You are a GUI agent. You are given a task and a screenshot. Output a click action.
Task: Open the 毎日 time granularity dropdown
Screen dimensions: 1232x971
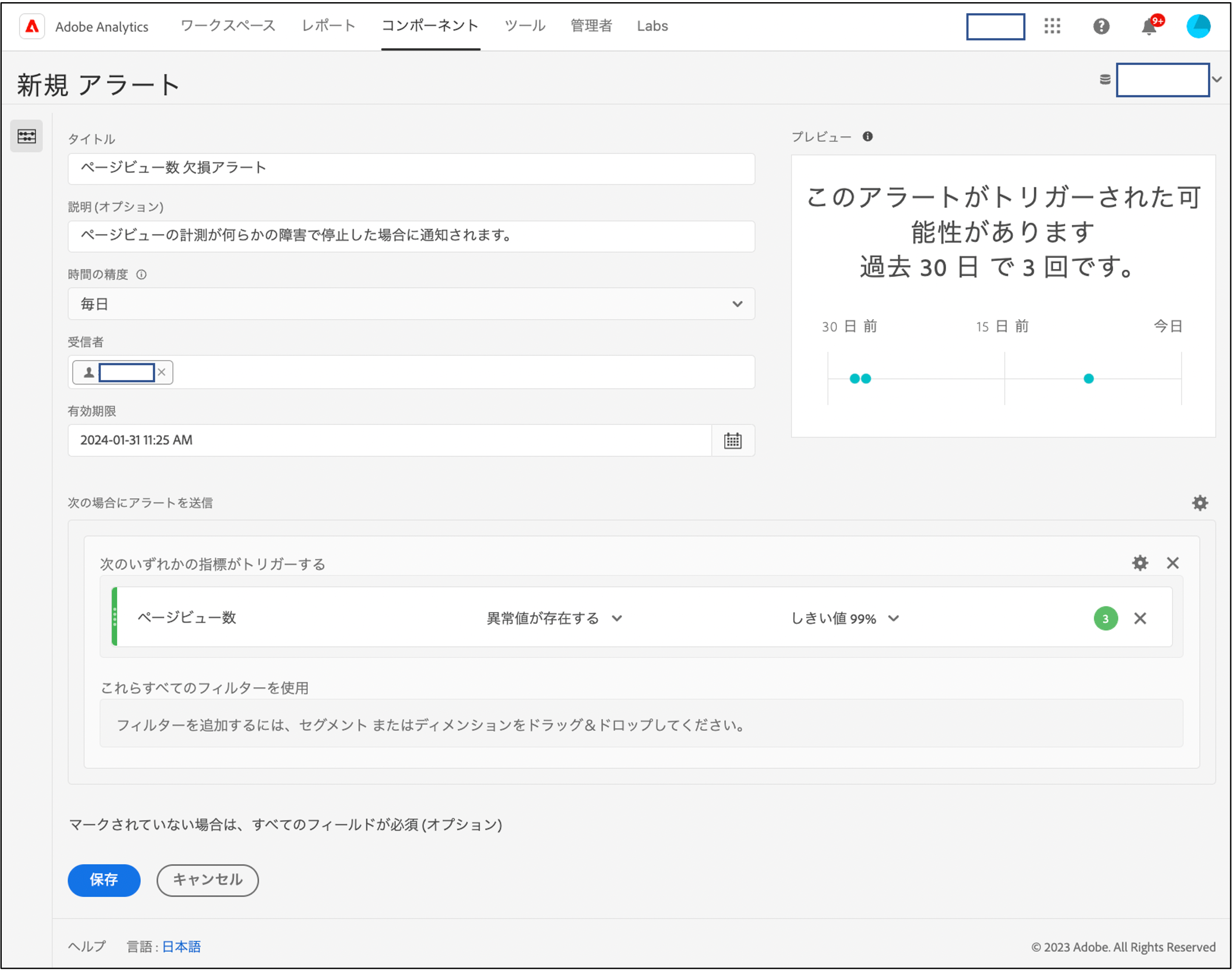click(411, 304)
